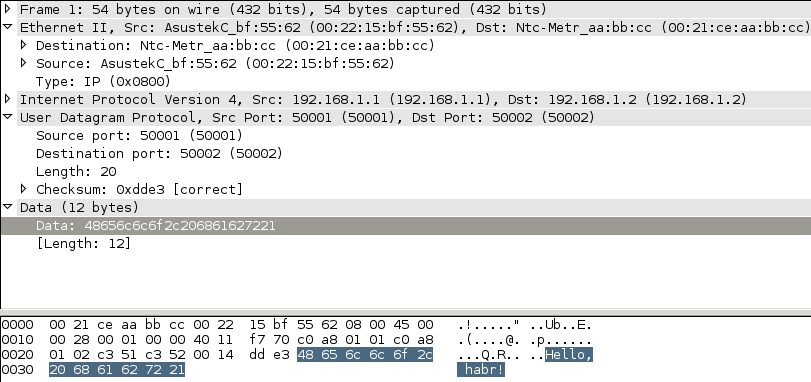Click hex byte 08 in row 0000

tap(353, 325)
